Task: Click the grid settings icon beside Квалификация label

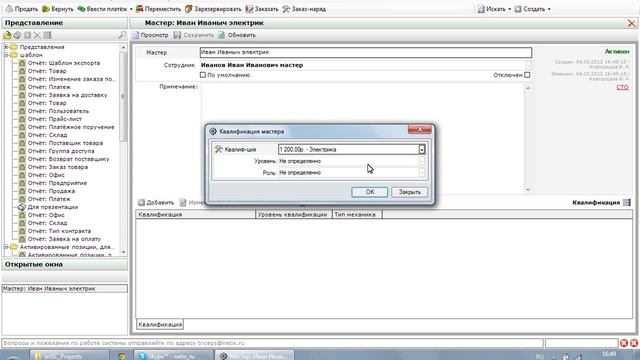Action: pos(627,202)
